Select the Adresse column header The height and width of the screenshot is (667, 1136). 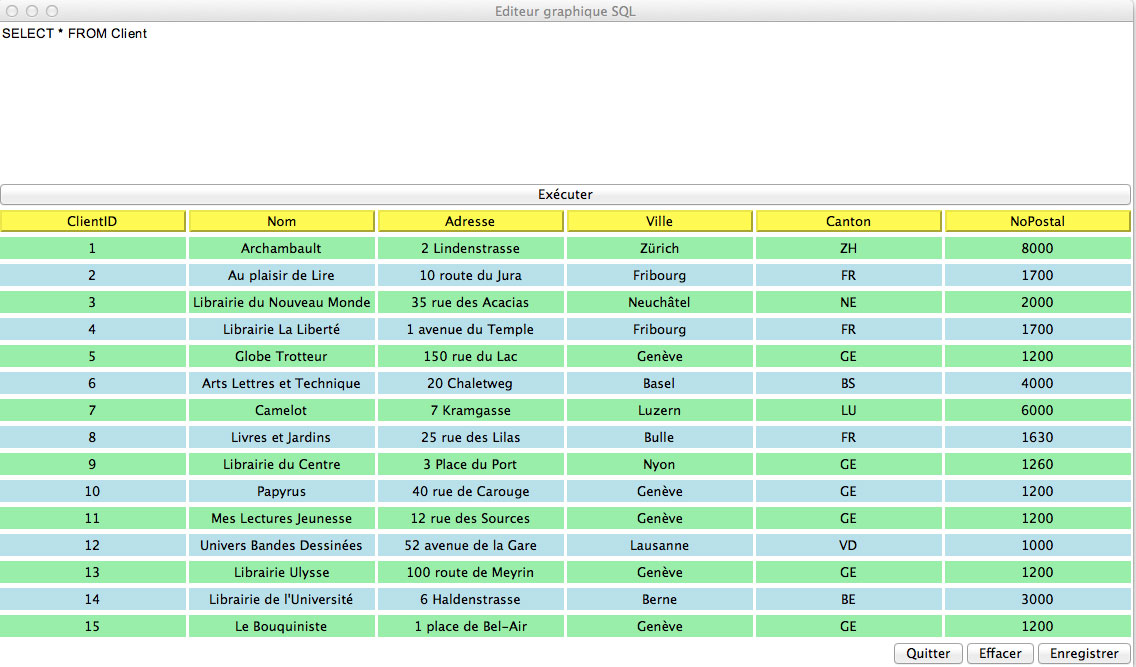tap(470, 221)
